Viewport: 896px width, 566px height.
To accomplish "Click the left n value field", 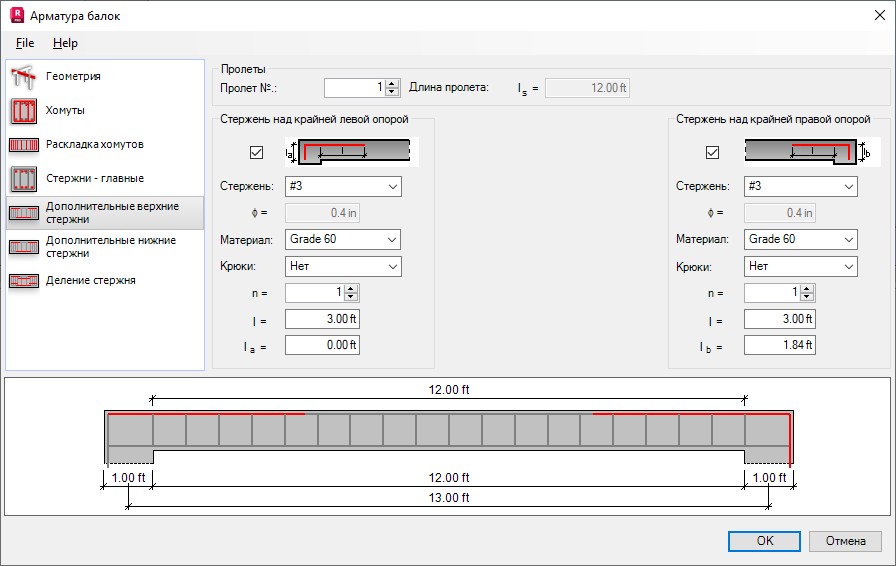I will pyautogui.click(x=315, y=293).
